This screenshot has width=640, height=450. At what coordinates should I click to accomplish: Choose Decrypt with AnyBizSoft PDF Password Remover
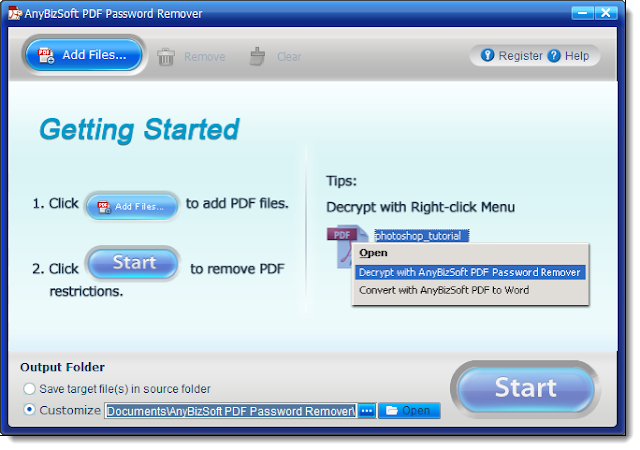pos(470,272)
